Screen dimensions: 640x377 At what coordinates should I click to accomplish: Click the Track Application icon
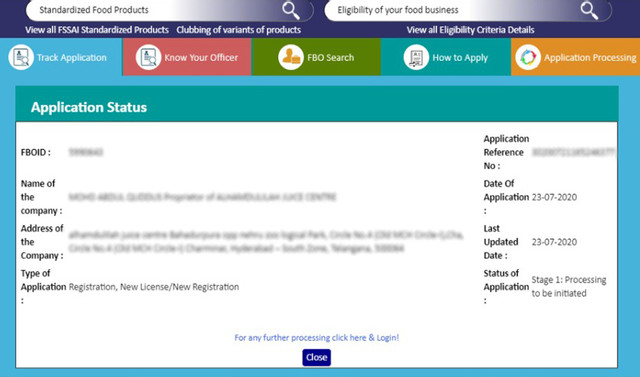pyautogui.click(x=21, y=57)
